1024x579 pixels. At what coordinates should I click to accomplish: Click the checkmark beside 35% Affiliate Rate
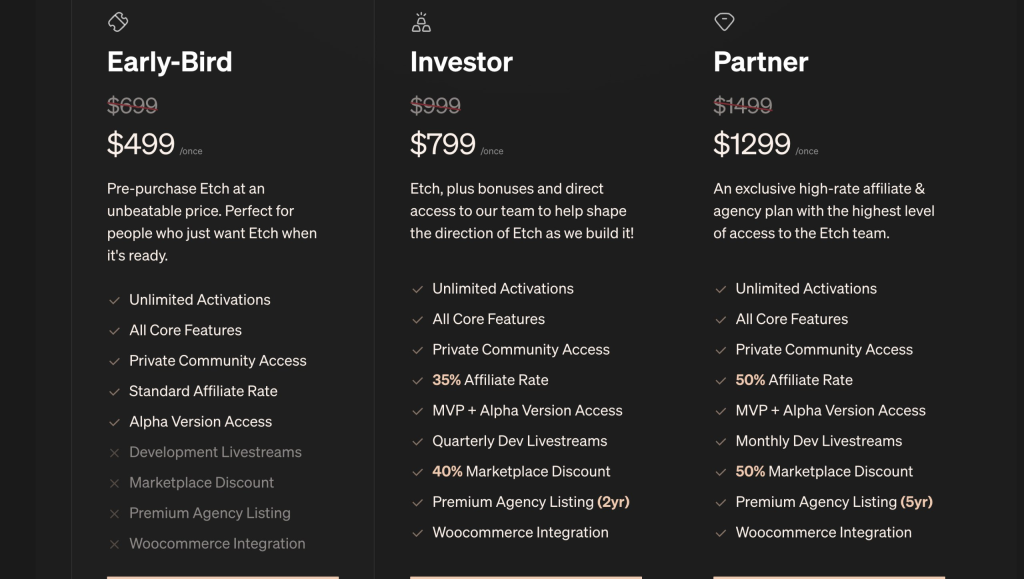tap(417, 381)
